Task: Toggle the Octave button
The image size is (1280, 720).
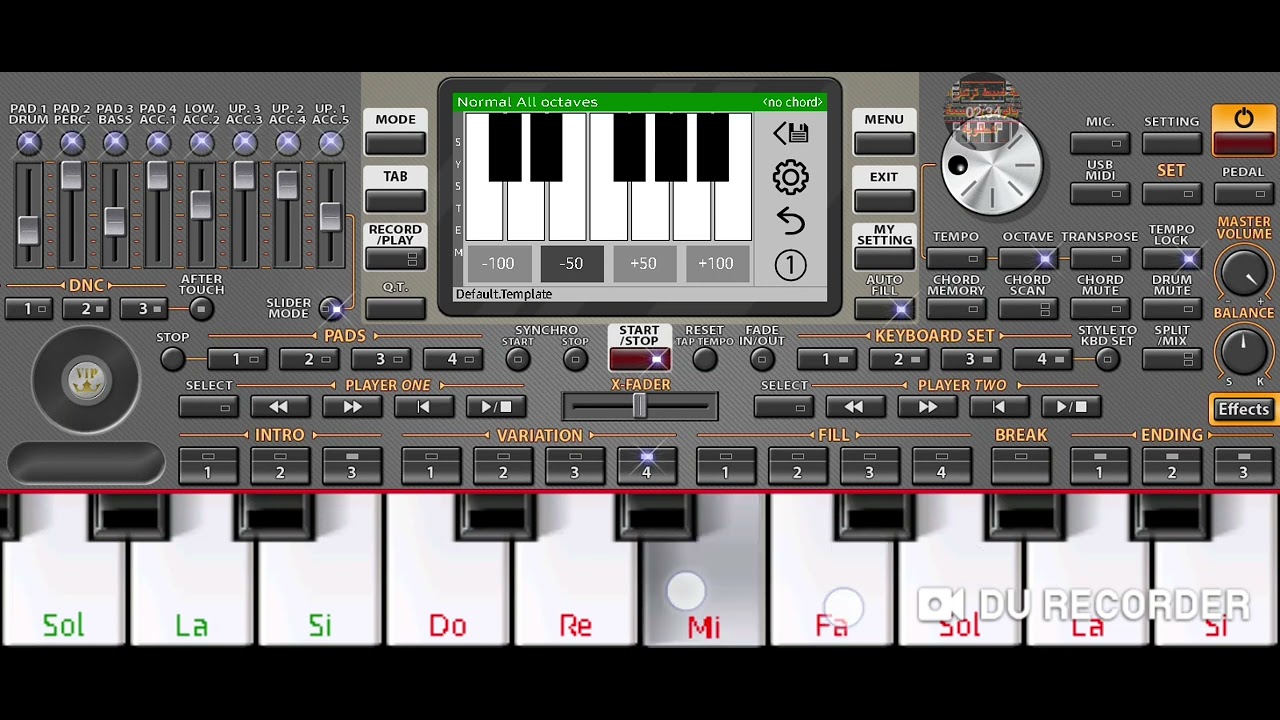Action: click(x=1028, y=259)
